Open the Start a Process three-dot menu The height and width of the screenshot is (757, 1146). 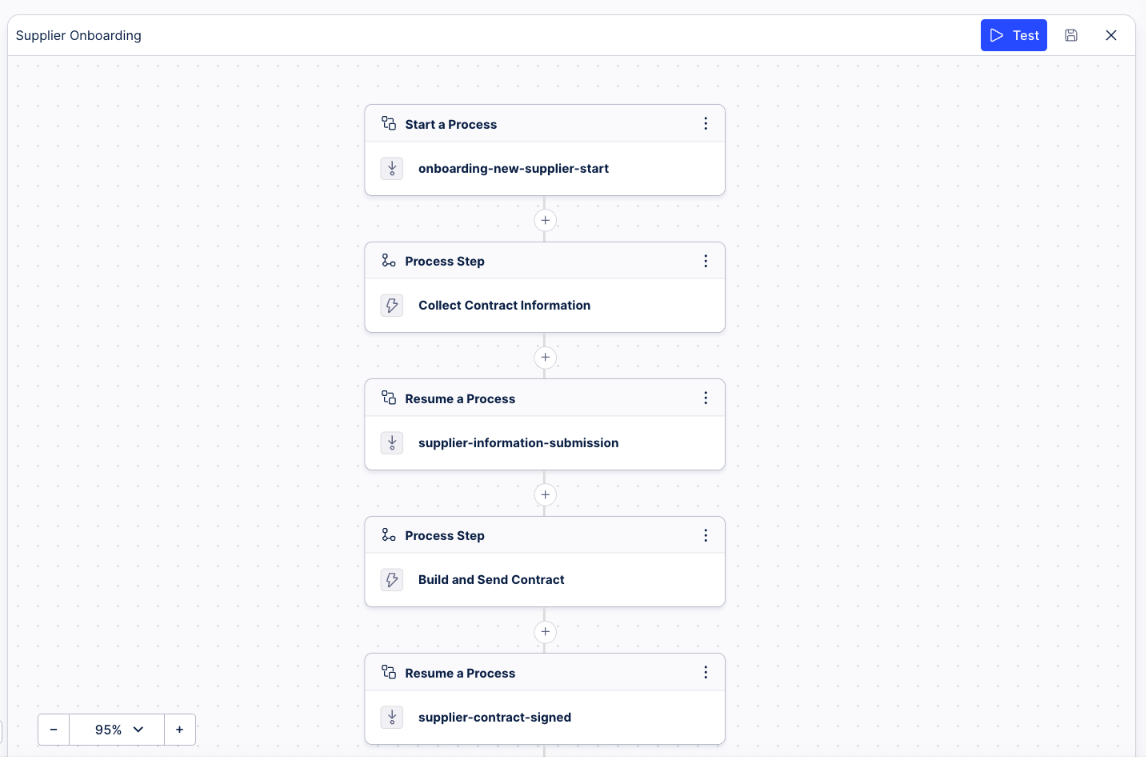pos(705,123)
